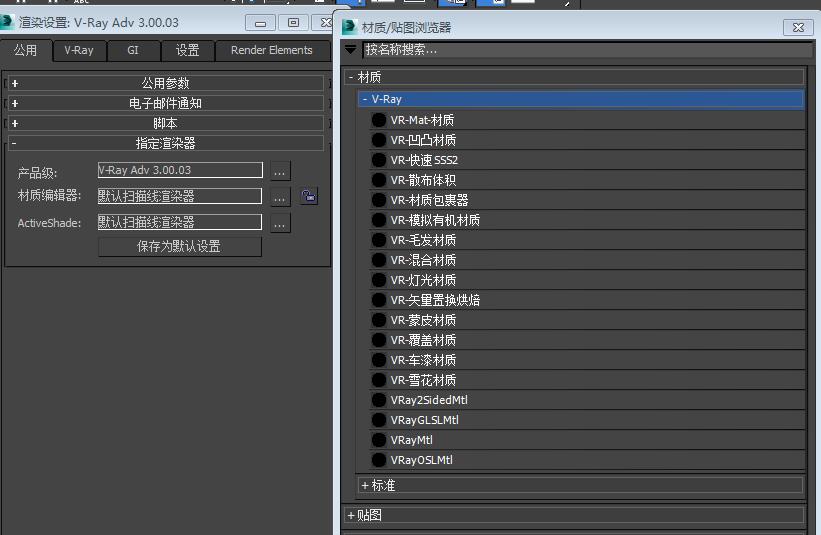The image size is (821, 535).
Task: Click the 3ds Max icon in render settings title
Action: 7,23
